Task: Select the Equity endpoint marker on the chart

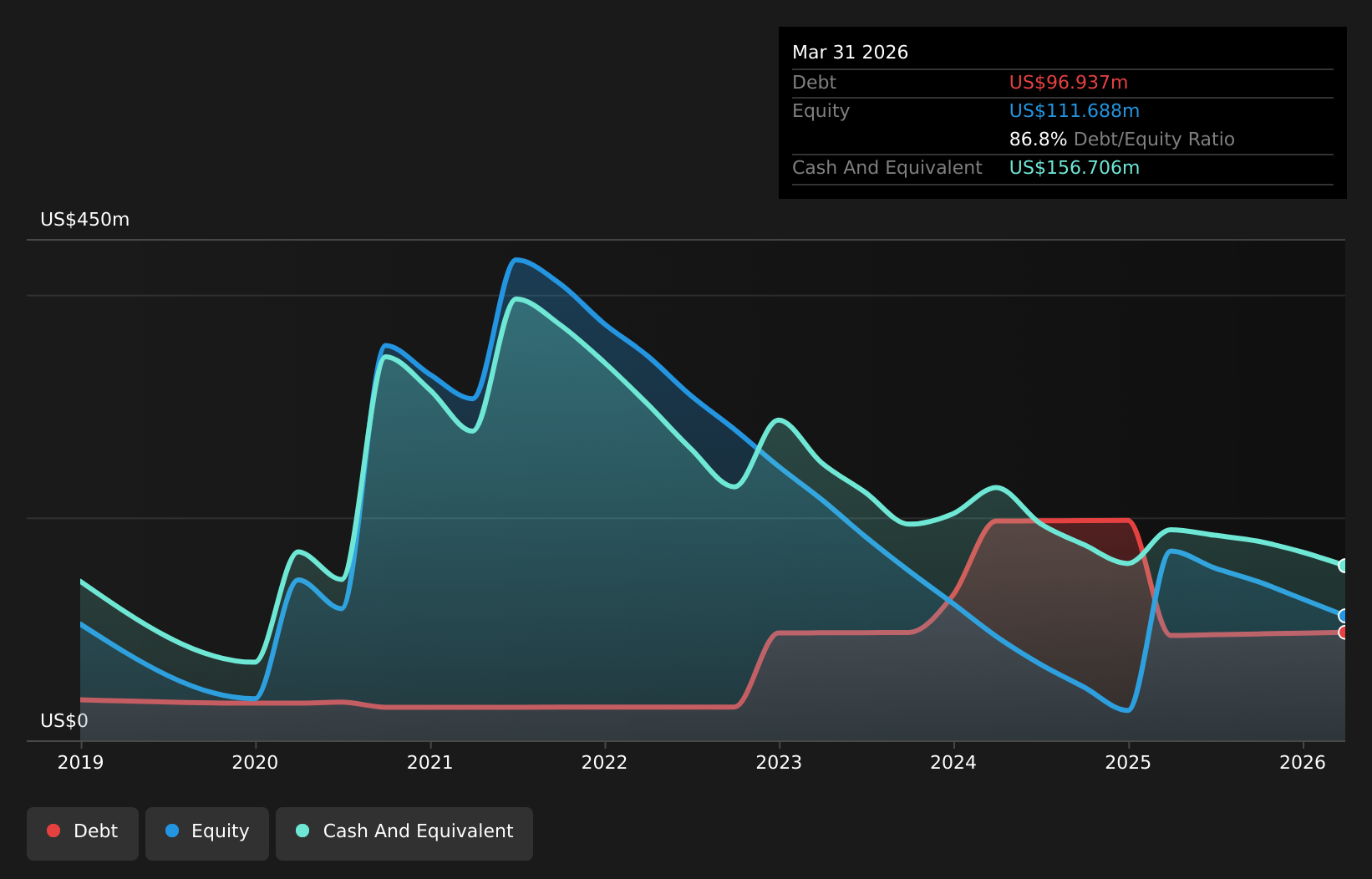Action: coord(1344,616)
